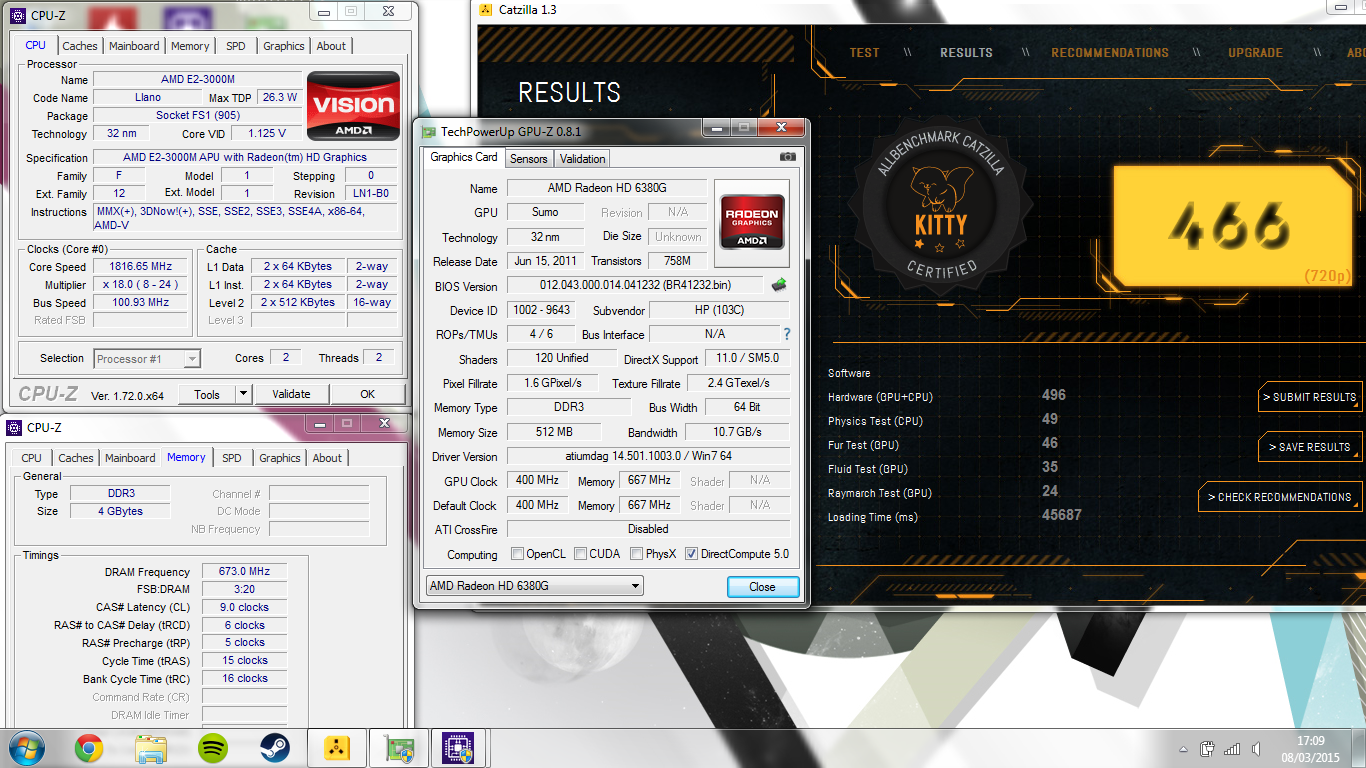Click the Catzilla 1.3 title bar icon
Image resolution: width=1366 pixels, height=768 pixels.
486,9
